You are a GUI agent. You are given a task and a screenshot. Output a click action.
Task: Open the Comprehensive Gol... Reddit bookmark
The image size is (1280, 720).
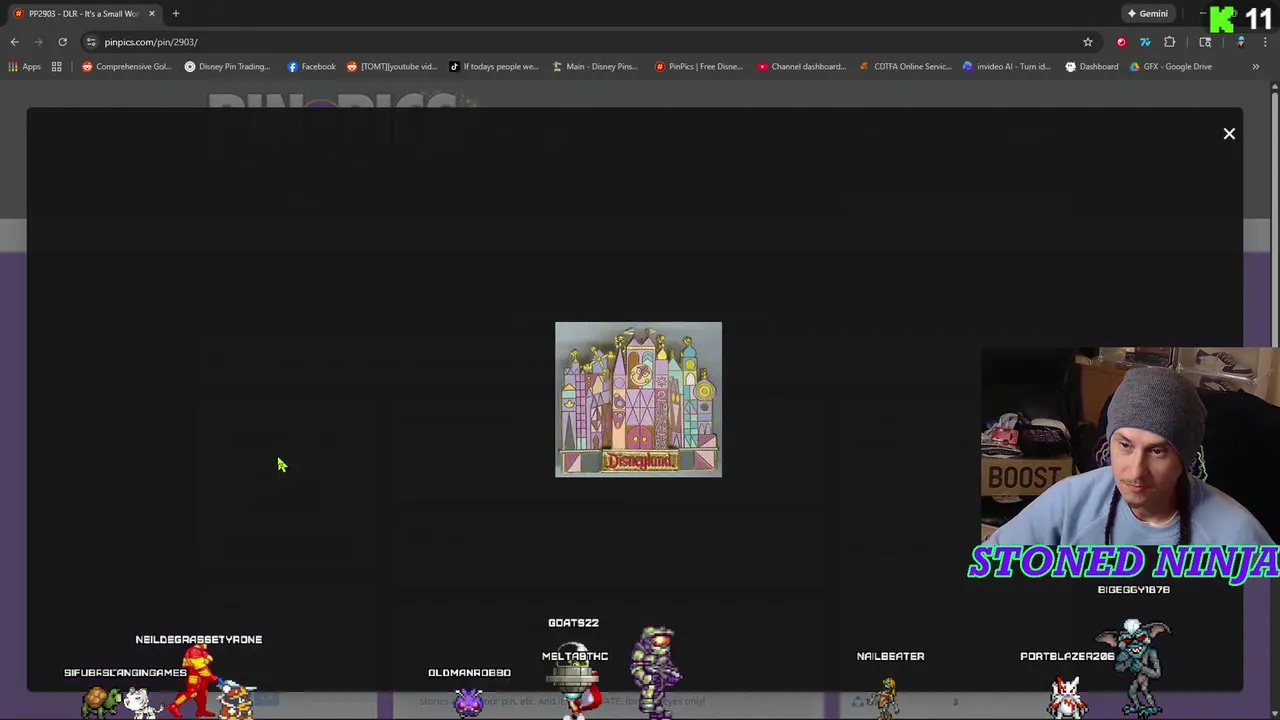click(127, 67)
